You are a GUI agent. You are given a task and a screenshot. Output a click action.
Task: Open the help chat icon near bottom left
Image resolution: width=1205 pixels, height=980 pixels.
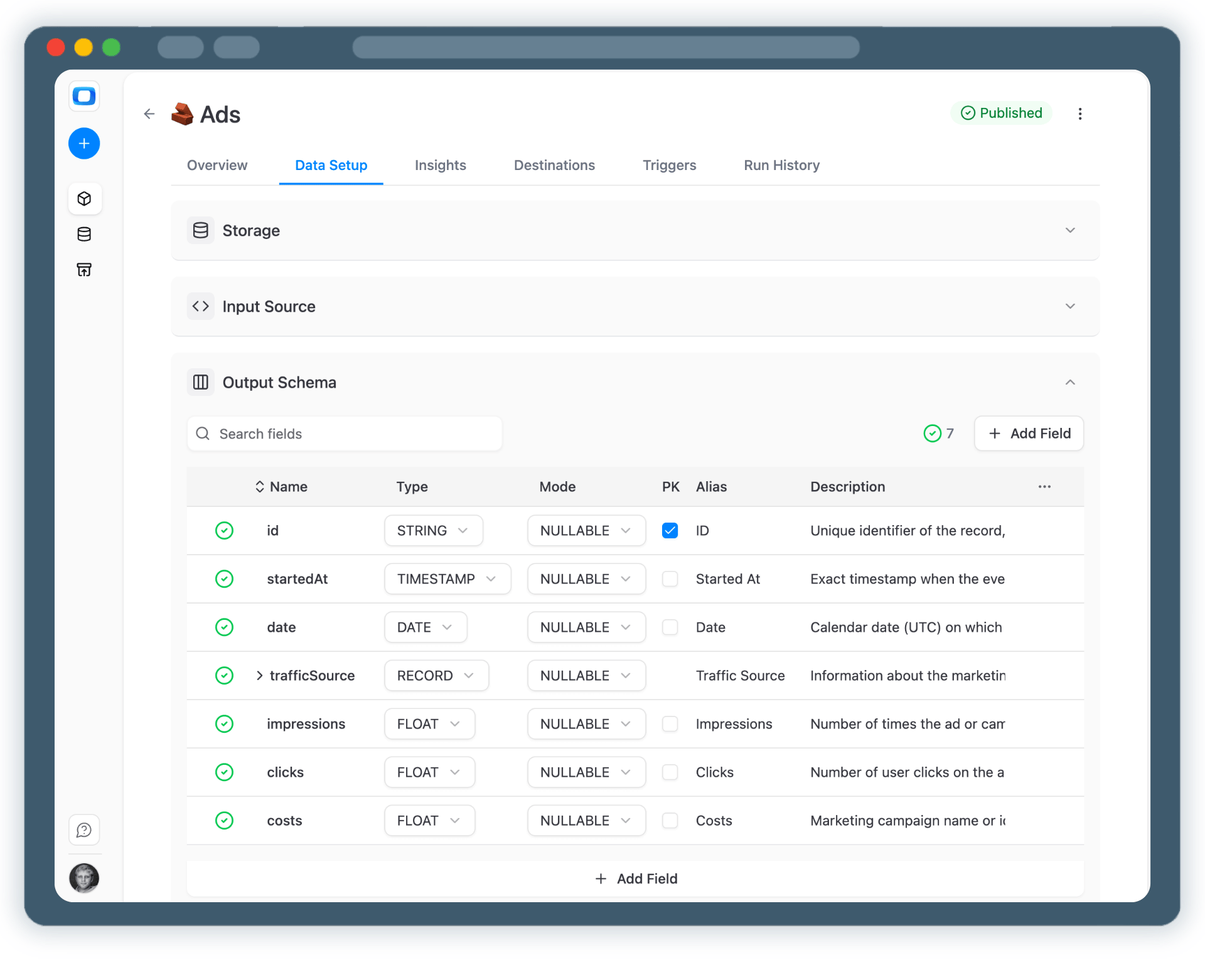pyautogui.click(x=83, y=829)
